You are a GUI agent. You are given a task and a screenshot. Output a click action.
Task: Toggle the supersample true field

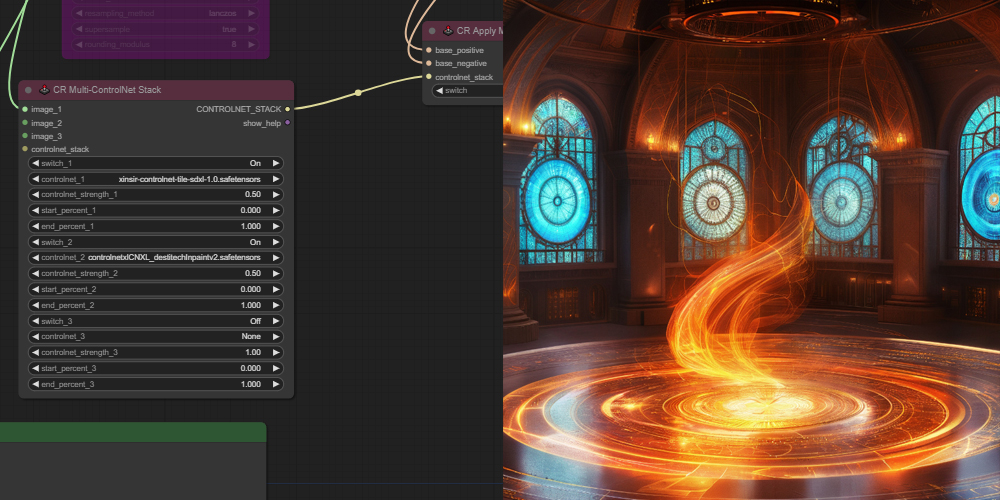pyautogui.click(x=165, y=29)
